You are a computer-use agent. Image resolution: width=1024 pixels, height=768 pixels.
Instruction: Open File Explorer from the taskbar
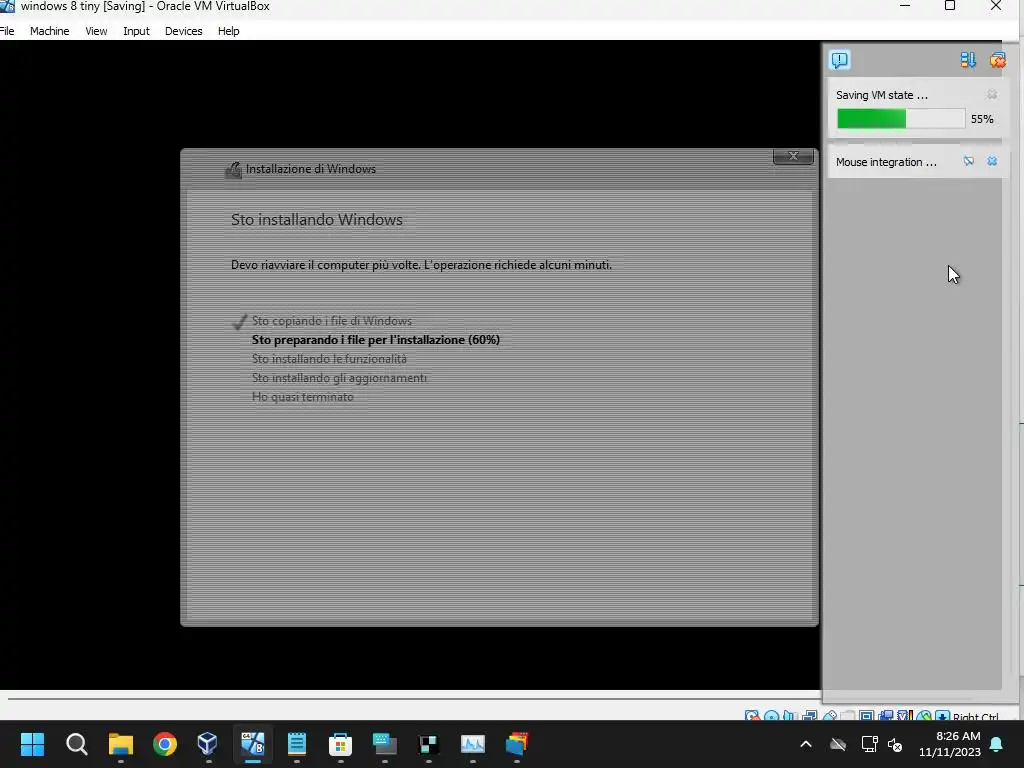tap(121, 744)
